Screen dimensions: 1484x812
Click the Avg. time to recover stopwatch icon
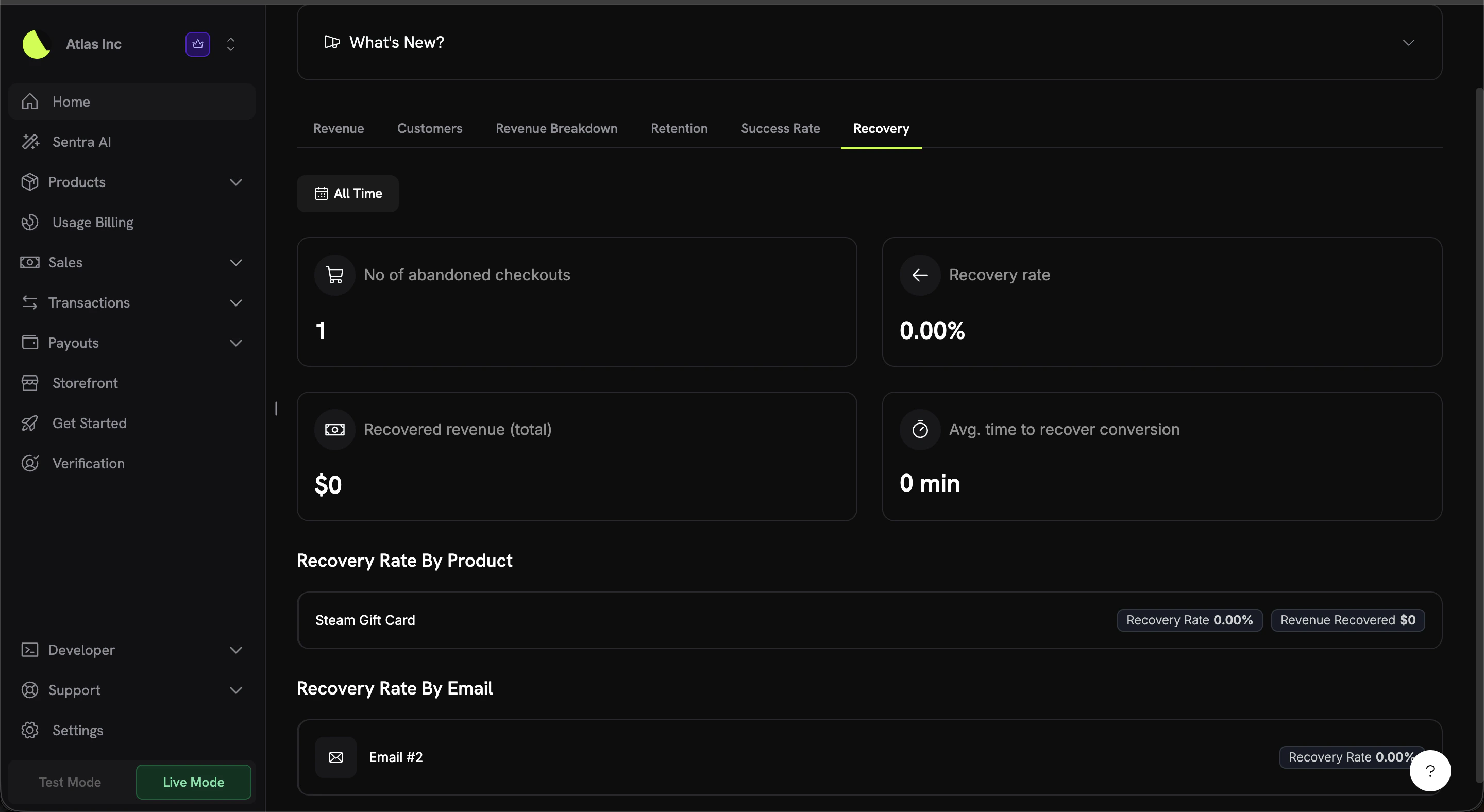919,429
